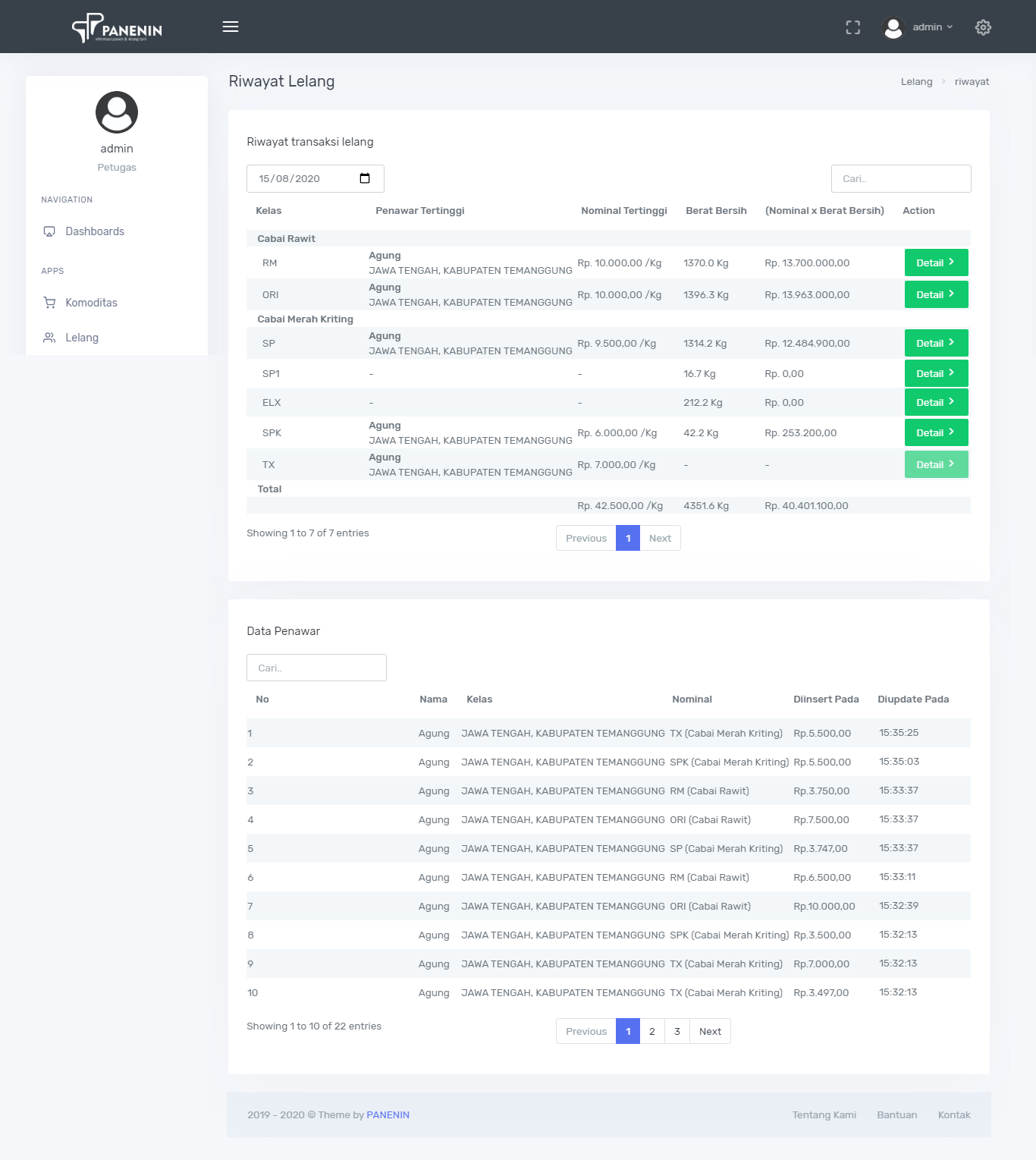1036x1160 pixels.
Task: Click the date field showing 15/08/2020
Action: [x=316, y=178]
